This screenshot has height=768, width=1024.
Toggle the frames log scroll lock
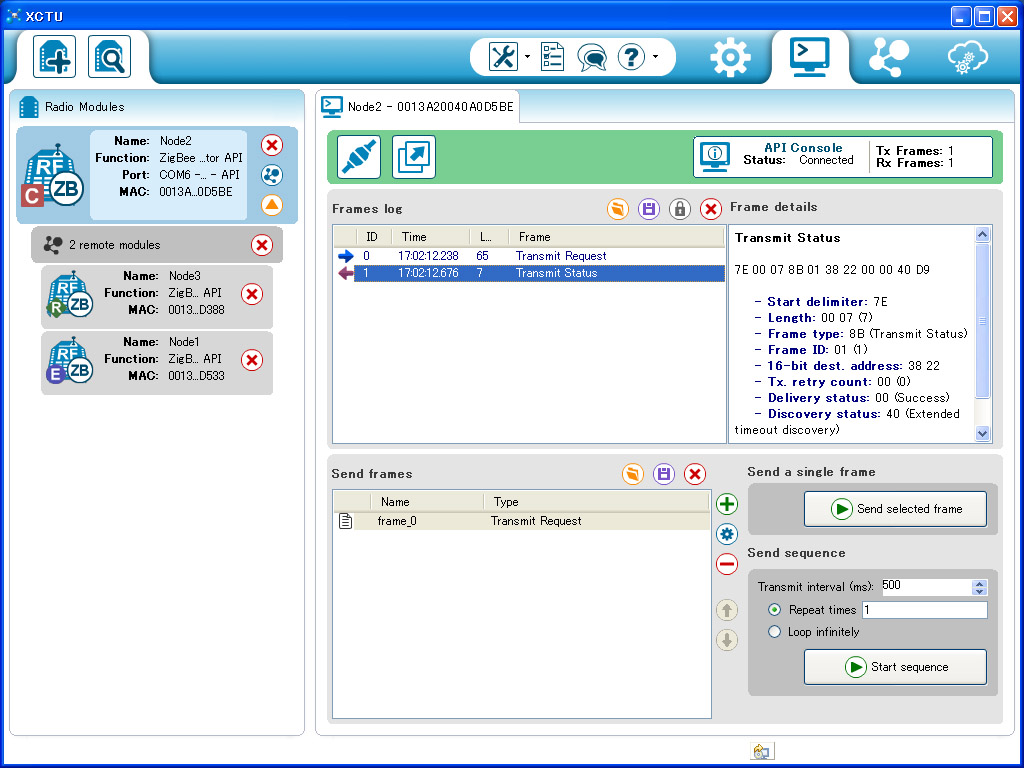coord(680,209)
